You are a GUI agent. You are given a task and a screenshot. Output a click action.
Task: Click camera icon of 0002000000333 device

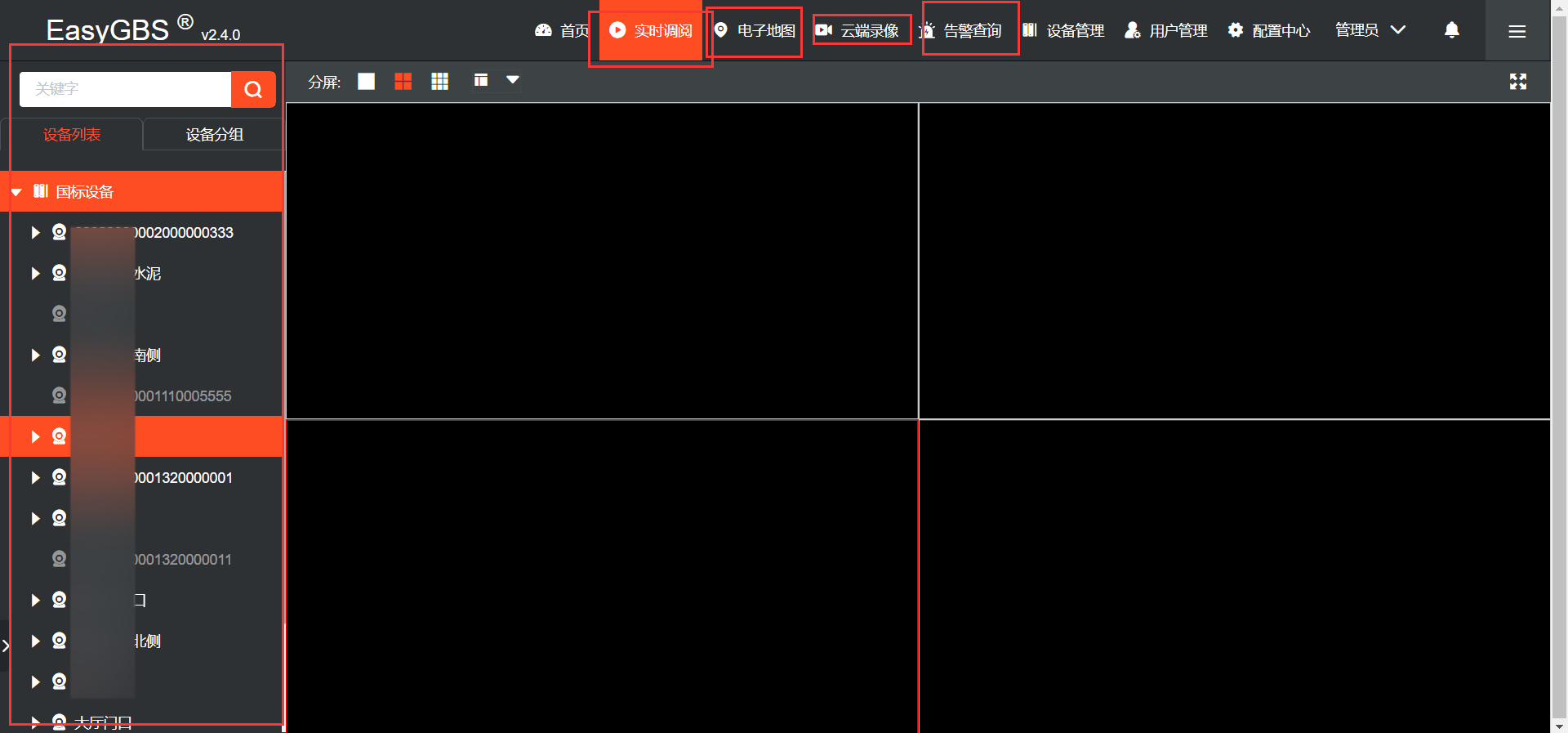click(x=59, y=232)
